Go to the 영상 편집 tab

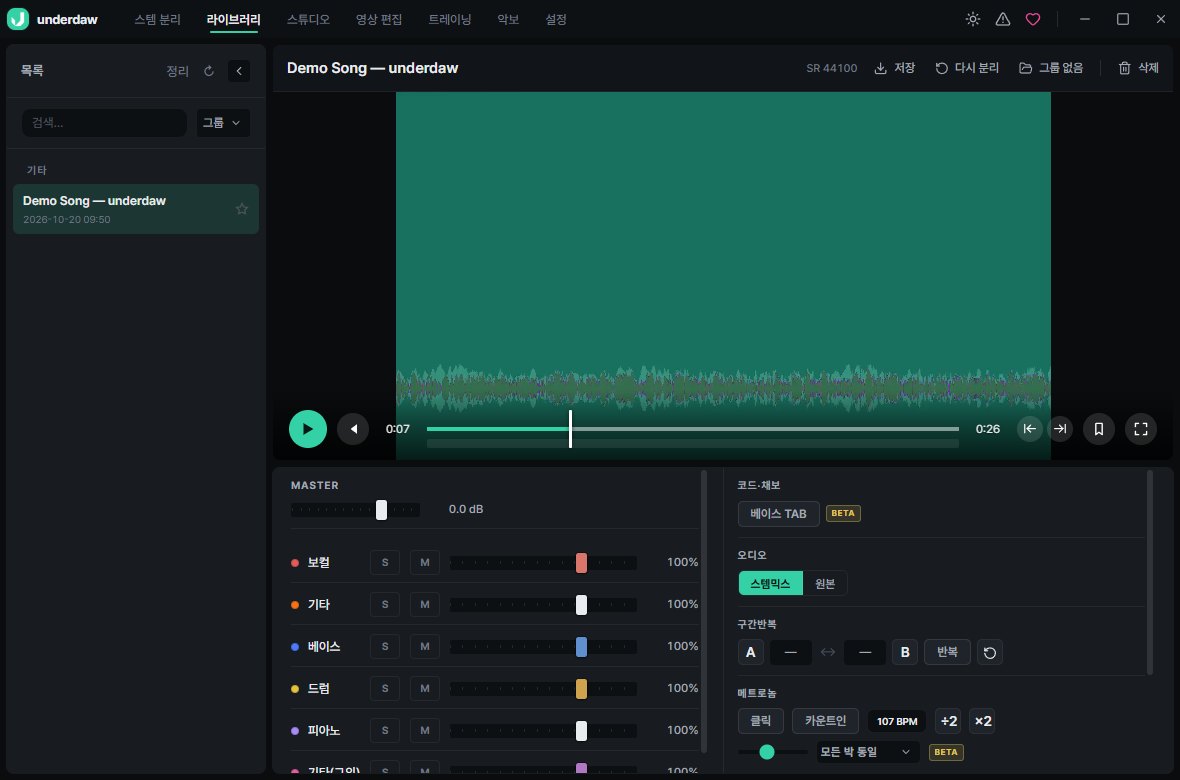point(379,20)
